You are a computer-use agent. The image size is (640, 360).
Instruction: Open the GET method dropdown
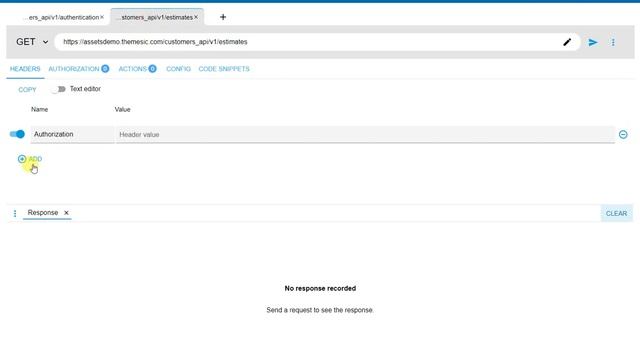[32, 42]
